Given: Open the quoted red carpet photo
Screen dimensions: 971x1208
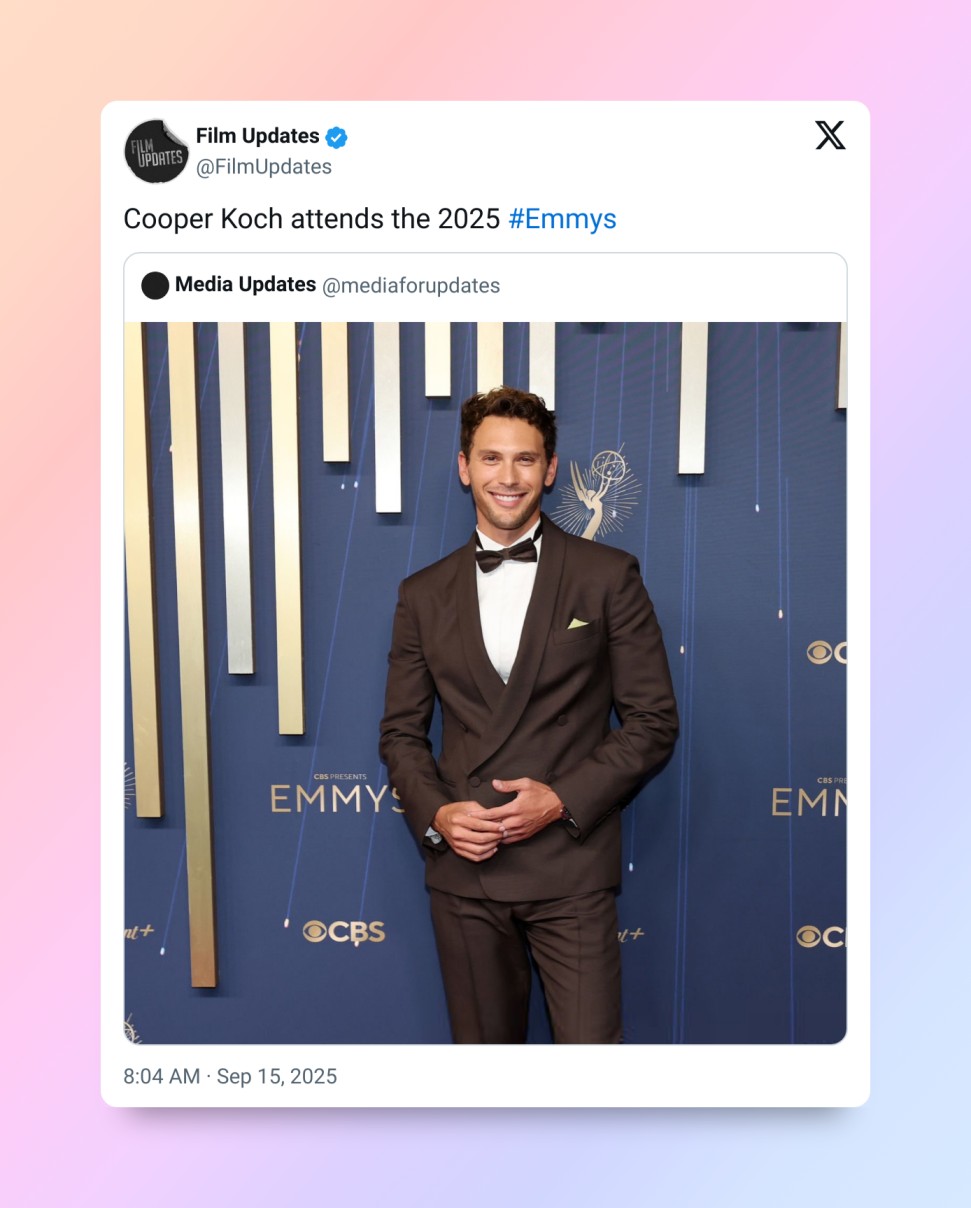Looking at the screenshot, I should coord(485,683).
